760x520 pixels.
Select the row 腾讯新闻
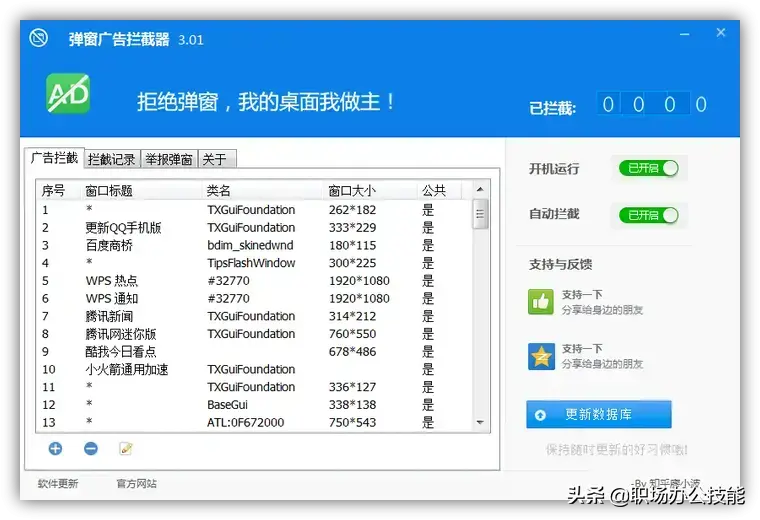tap(254, 316)
